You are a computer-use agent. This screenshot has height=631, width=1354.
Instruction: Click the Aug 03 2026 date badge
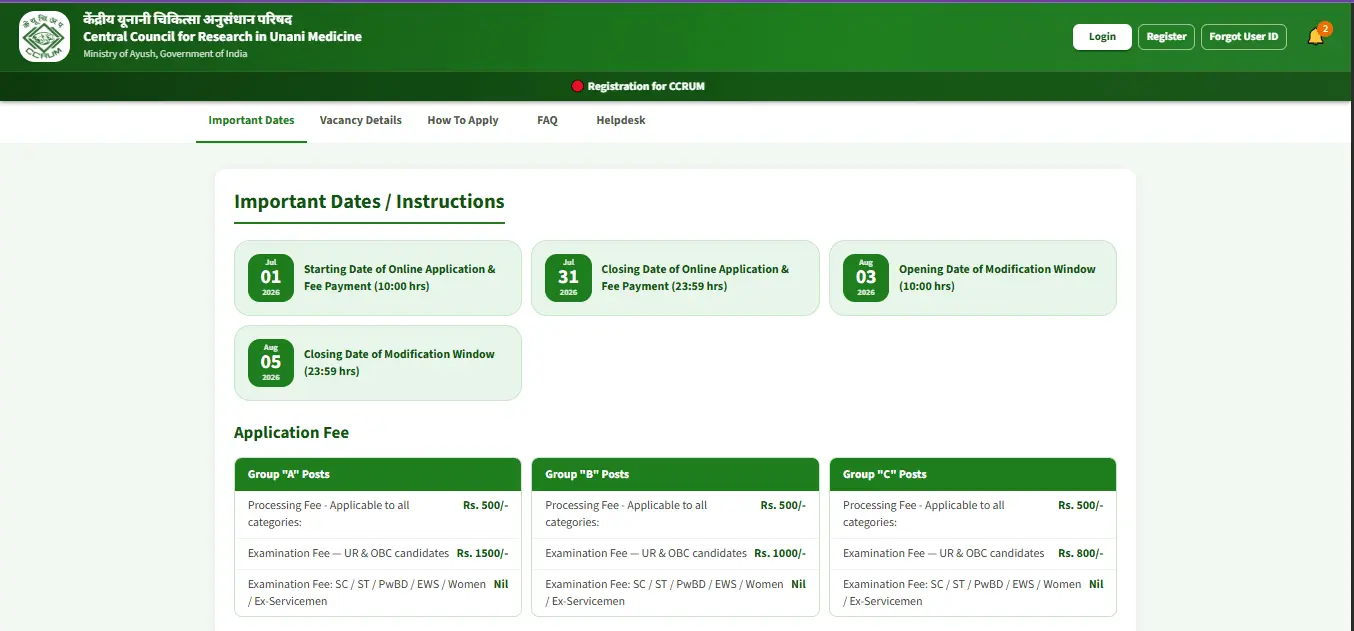[x=866, y=278]
